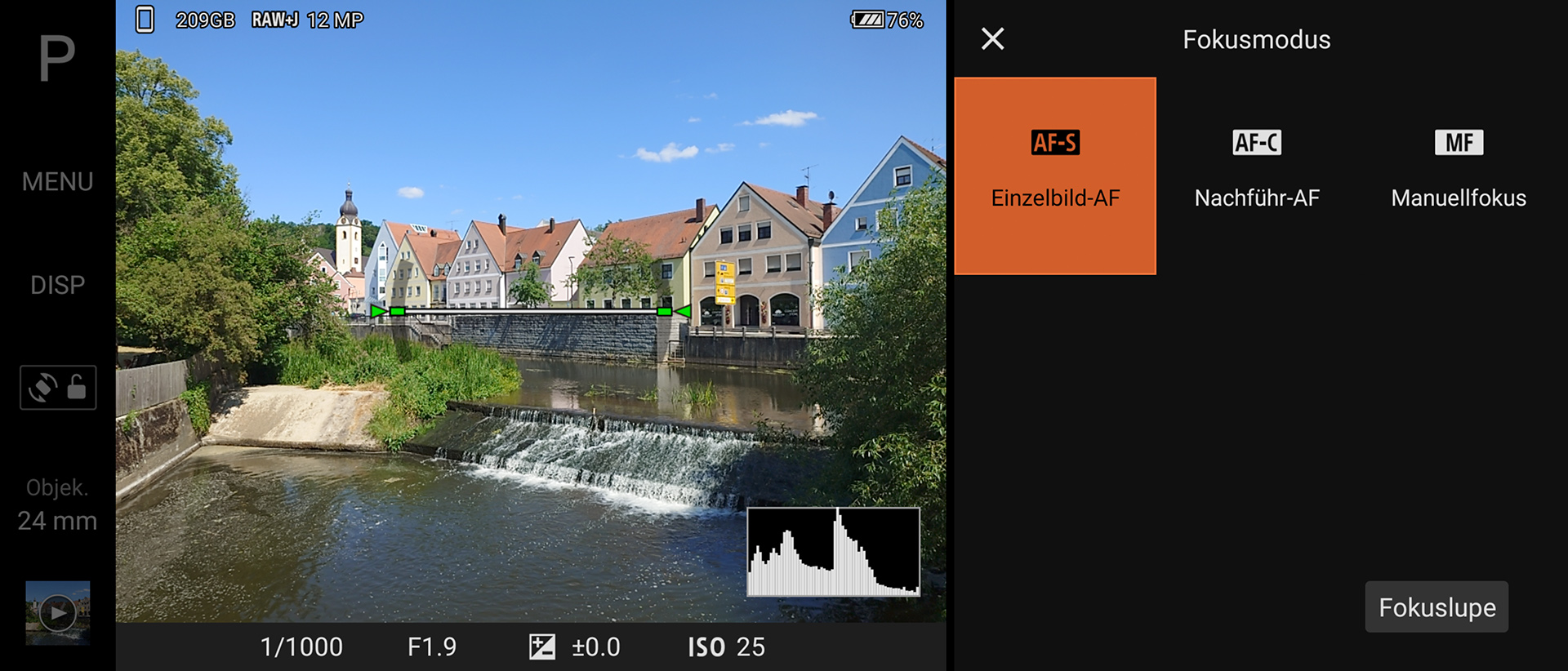Click the exposure compensation icon

[541, 647]
